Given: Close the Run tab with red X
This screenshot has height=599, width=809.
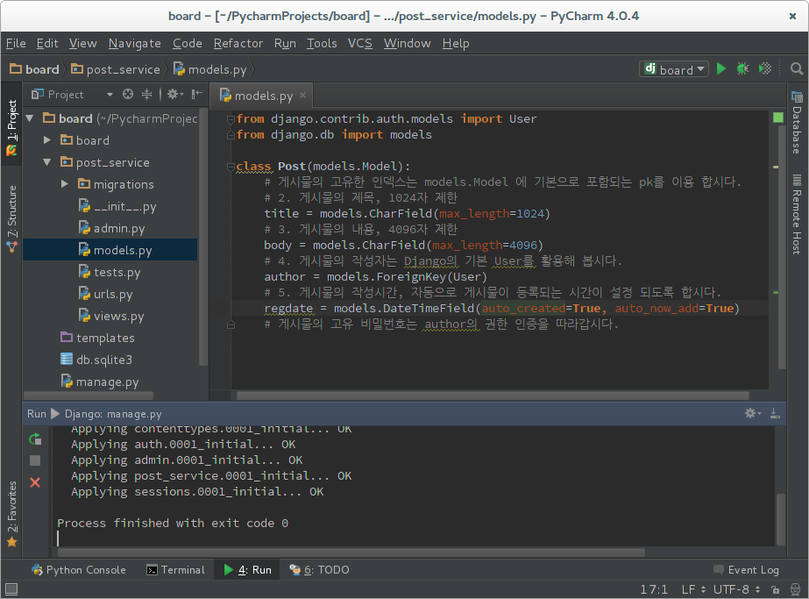Looking at the screenshot, I should pos(35,482).
